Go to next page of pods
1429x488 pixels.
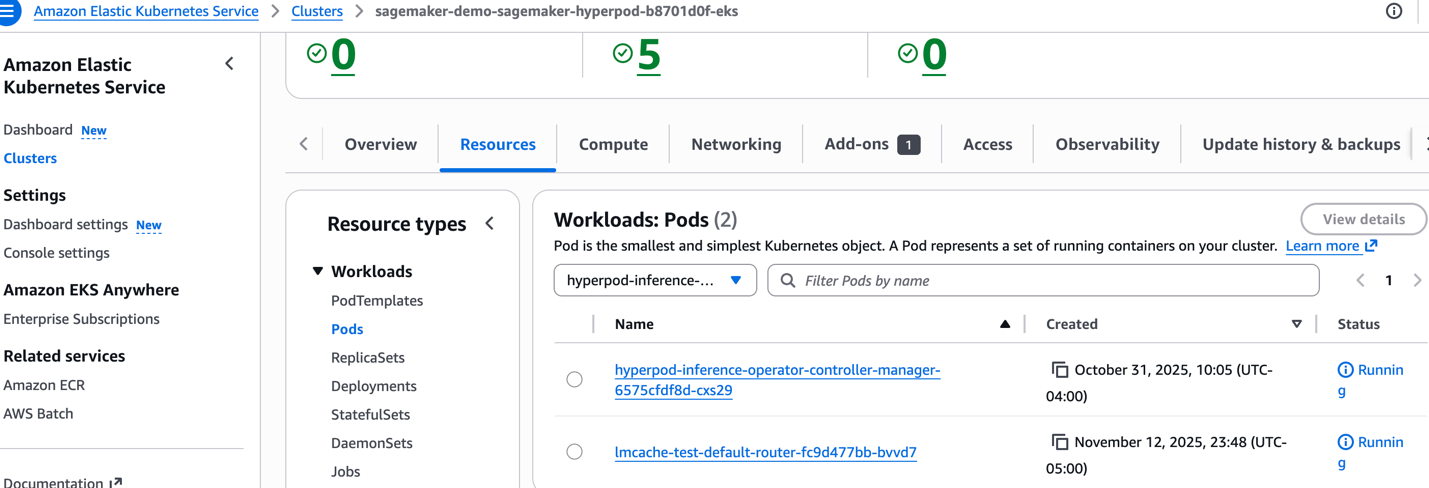[x=1416, y=281]
